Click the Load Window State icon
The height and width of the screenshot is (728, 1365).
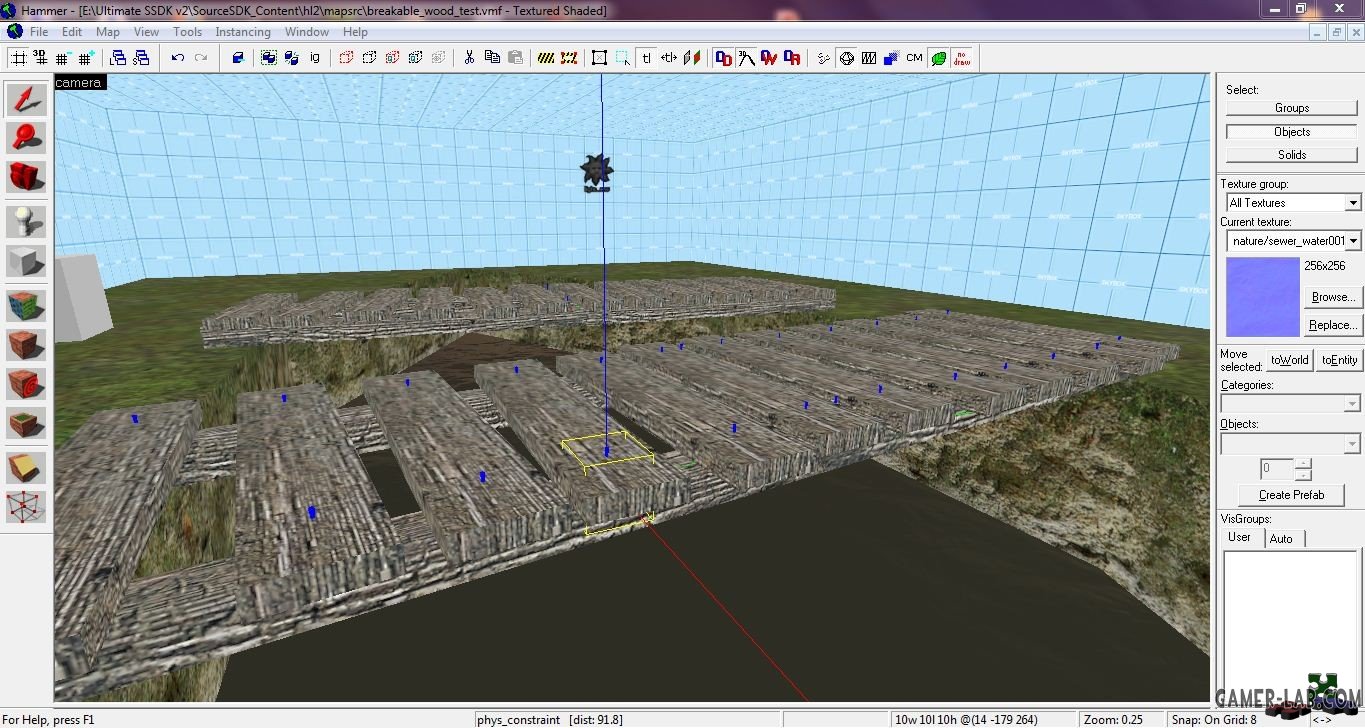tap(118, 58)
